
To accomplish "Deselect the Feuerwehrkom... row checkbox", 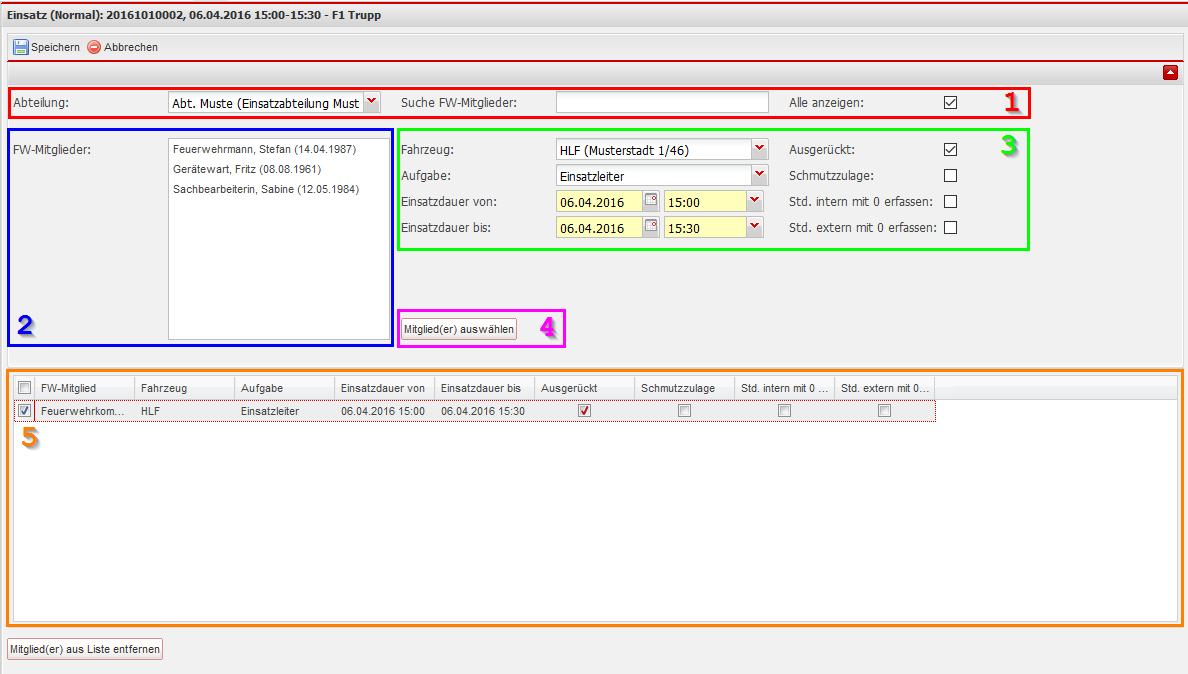I will click(24, 410).
